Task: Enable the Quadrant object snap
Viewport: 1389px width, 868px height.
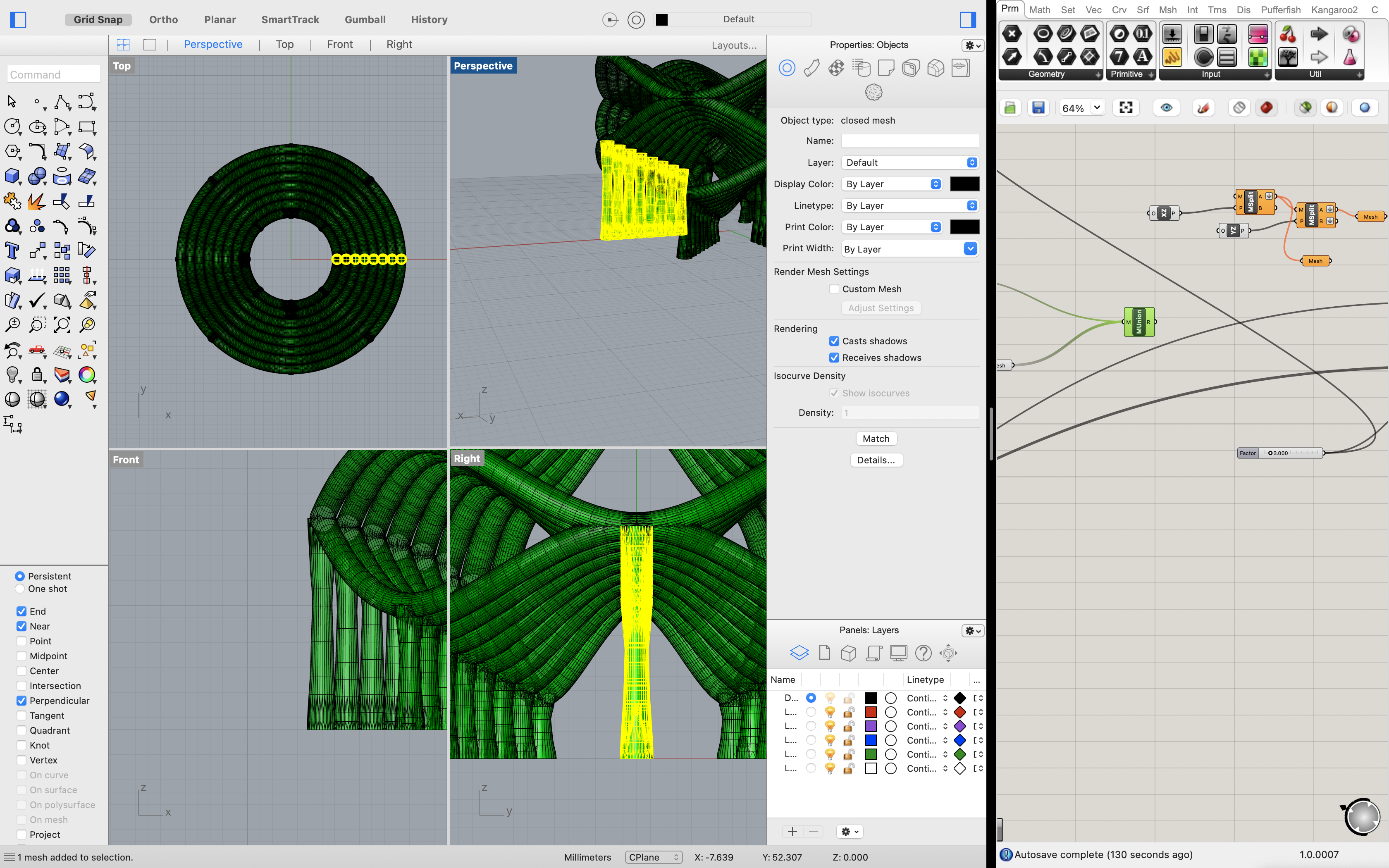Action: [x=21, y=731]
